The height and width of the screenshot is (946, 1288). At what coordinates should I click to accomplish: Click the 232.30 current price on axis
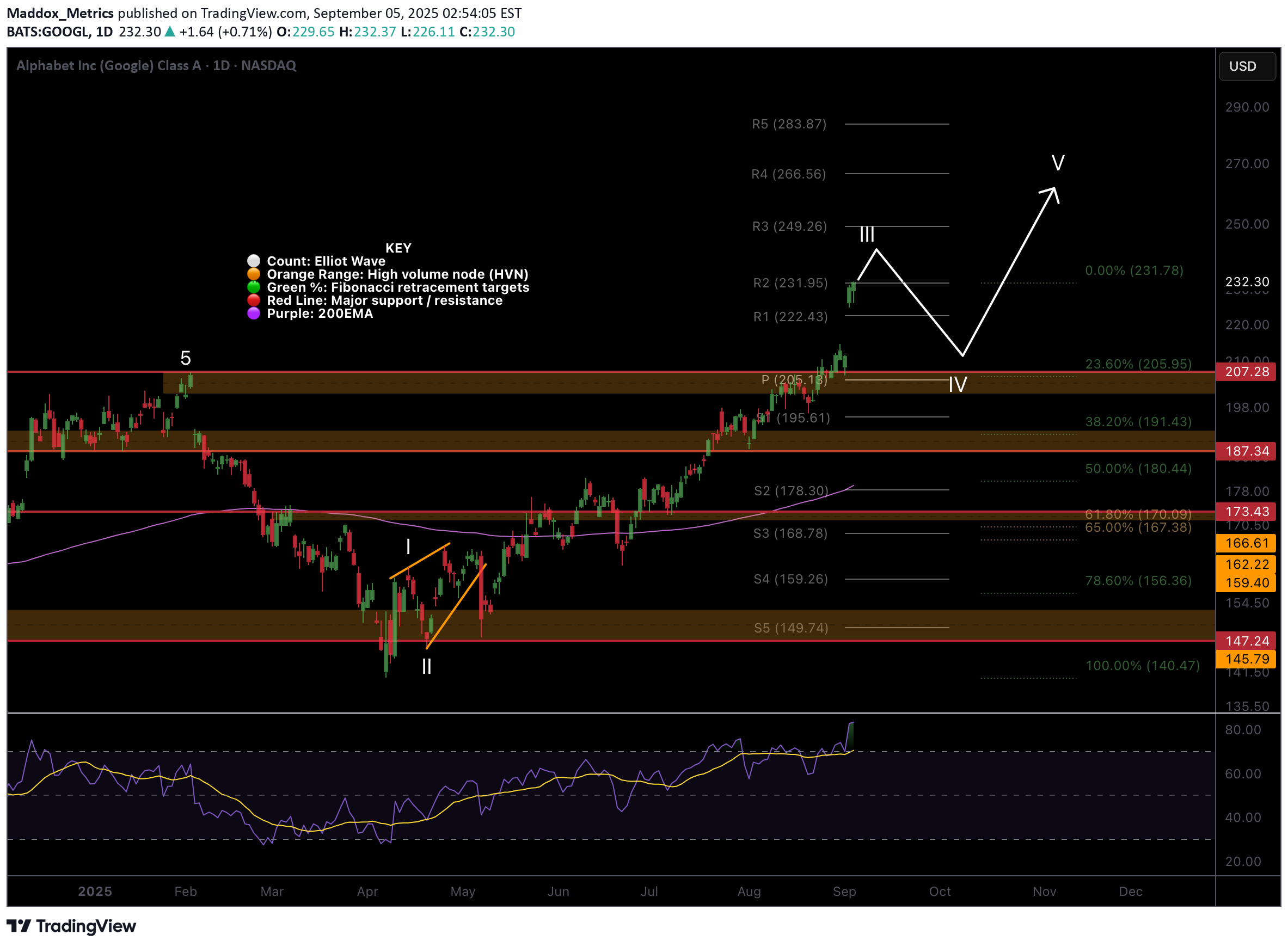(1247, 282)
